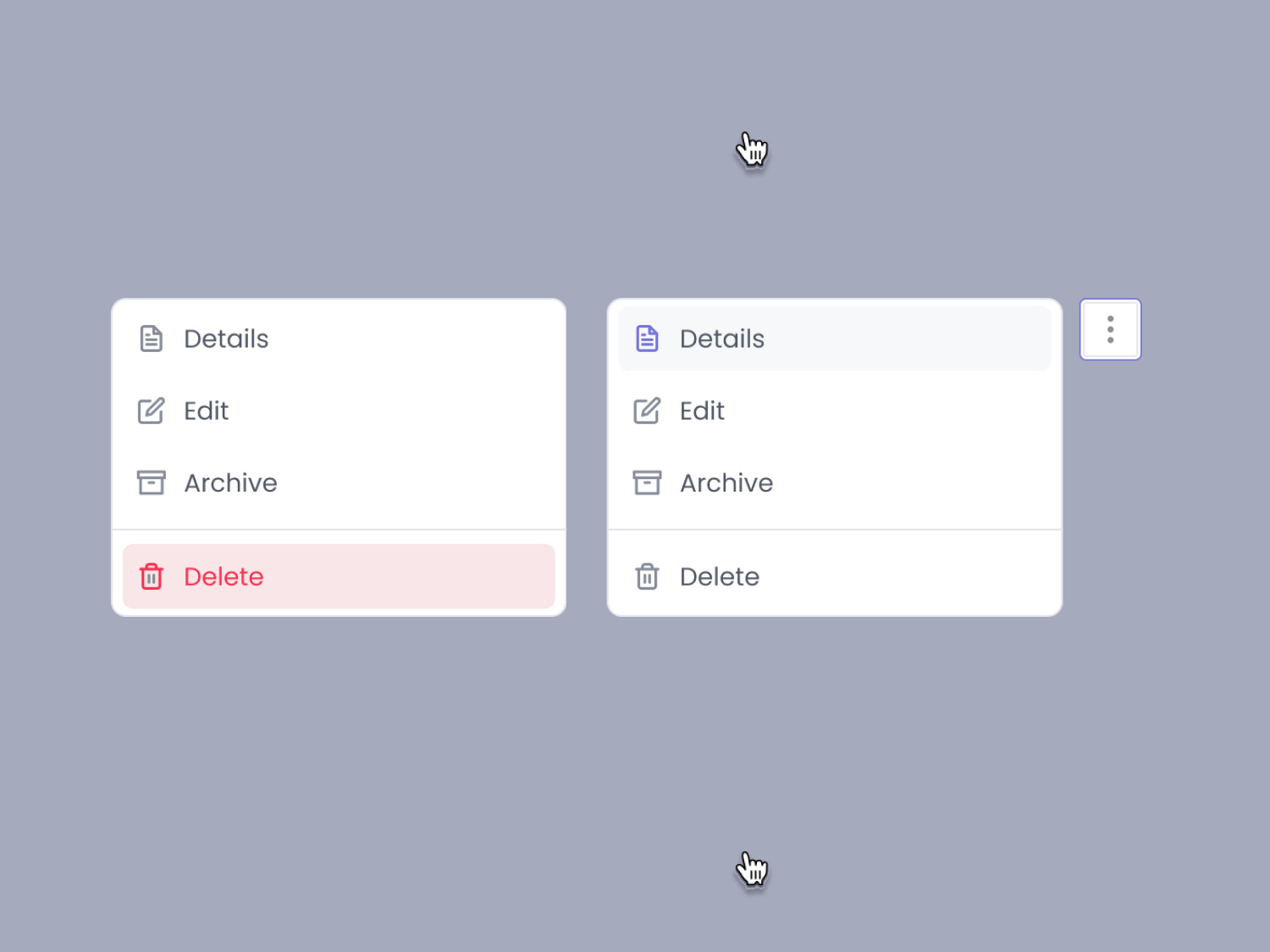Click Edit in the right dropdown
Screen dimensions: 1270x952
pyautogui.click(x=701, y=411)
